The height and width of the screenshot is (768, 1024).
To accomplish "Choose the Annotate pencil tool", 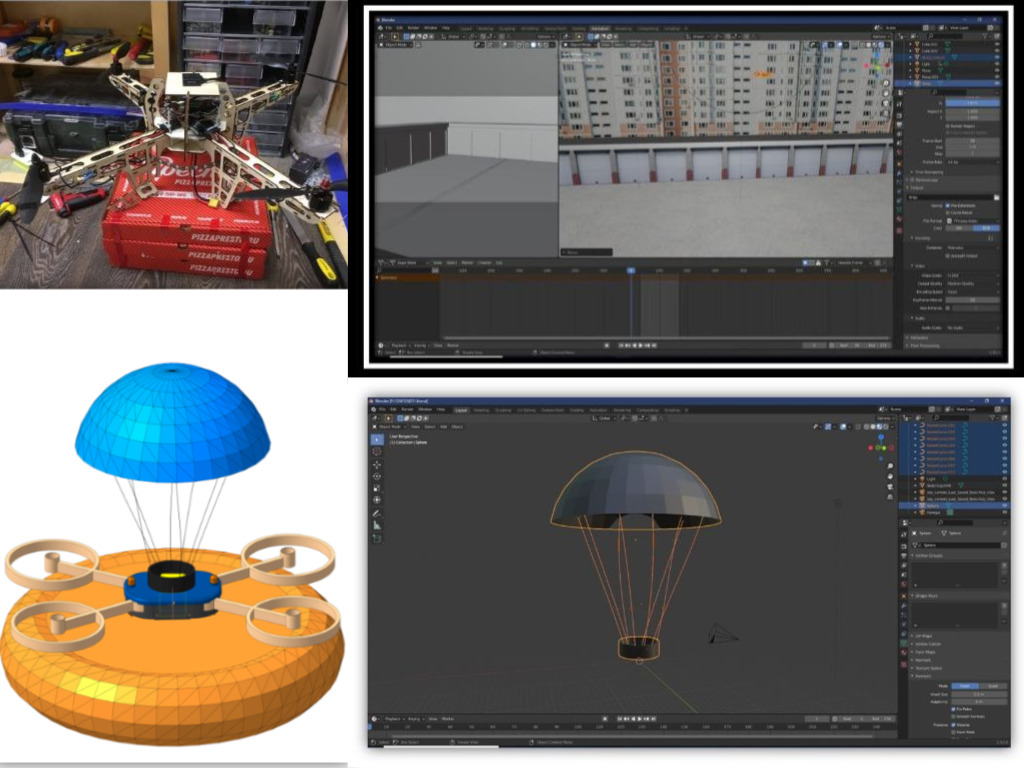I will click(x=377, y=513).
